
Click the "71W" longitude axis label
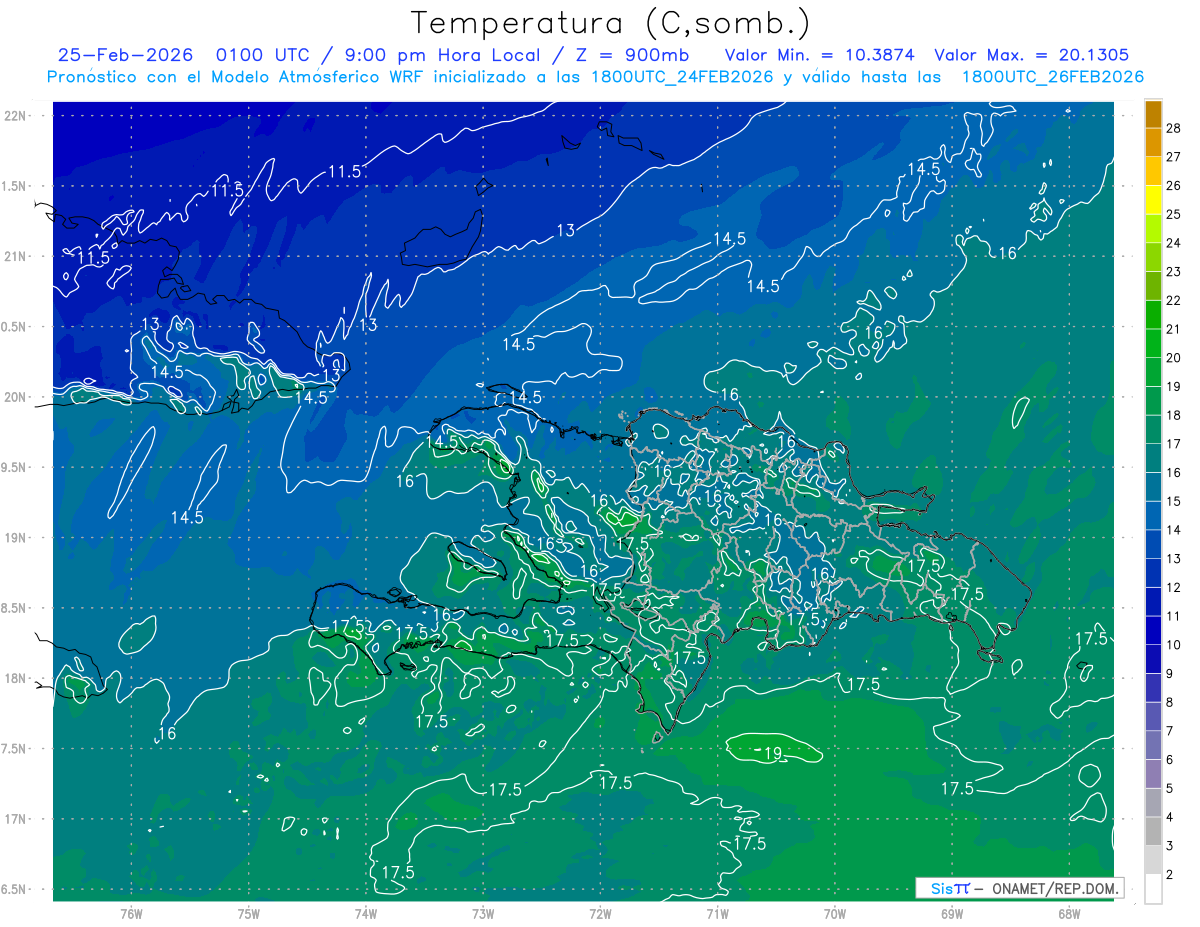(x=717, y=913)
